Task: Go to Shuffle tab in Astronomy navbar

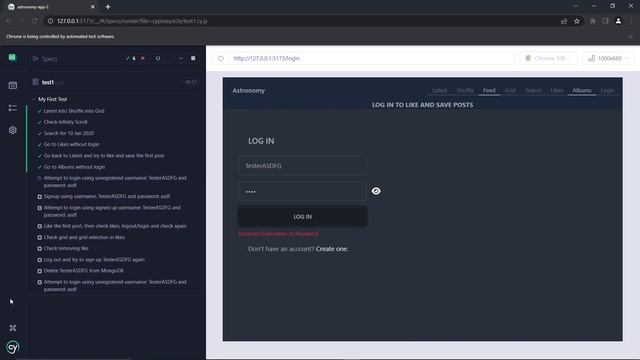Action: pyautogui.click(x=465, y=90)
